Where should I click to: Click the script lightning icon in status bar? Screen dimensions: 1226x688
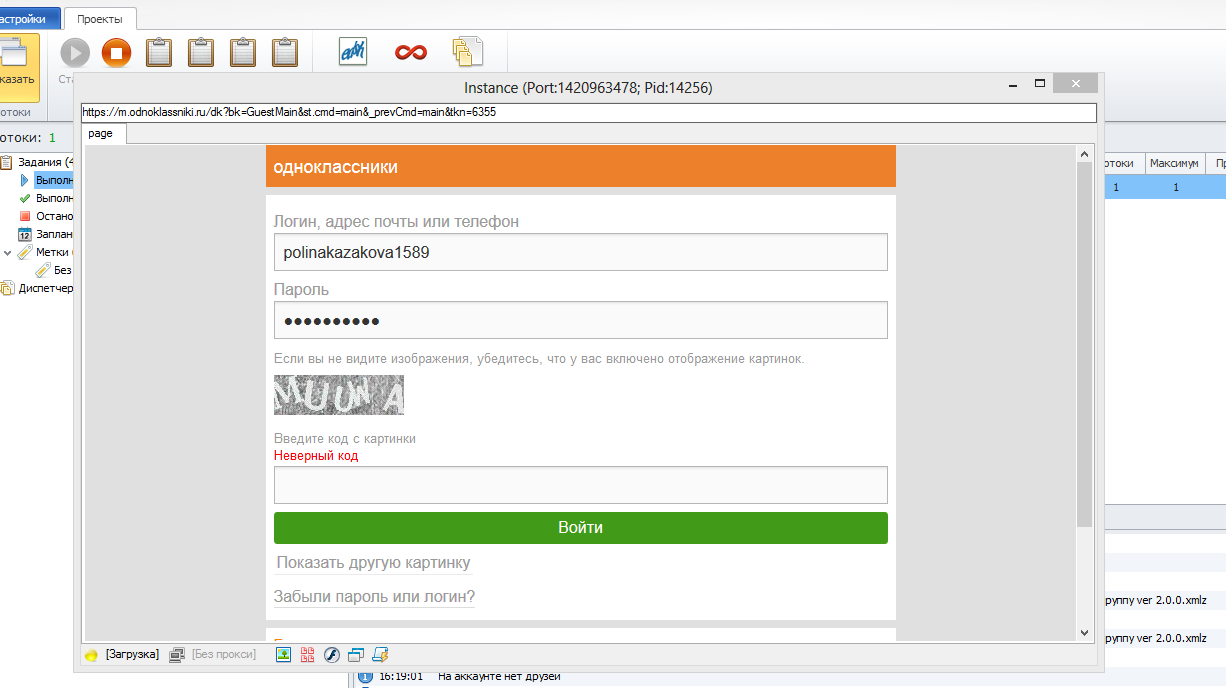[x=380, y=655]
